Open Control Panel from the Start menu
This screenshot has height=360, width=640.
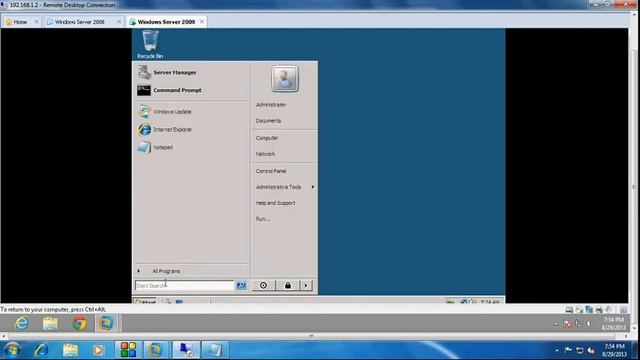[271, 171]
